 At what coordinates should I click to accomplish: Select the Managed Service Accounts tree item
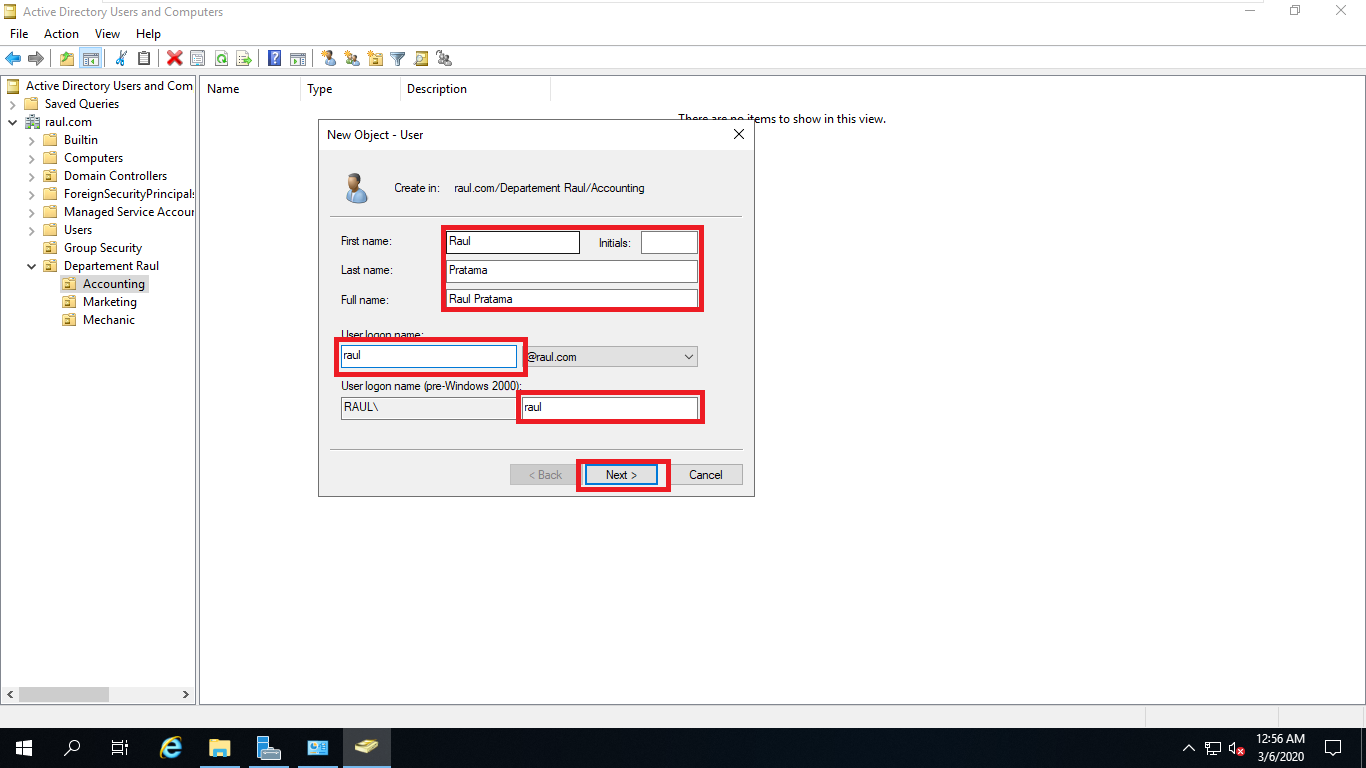[128, 212]
